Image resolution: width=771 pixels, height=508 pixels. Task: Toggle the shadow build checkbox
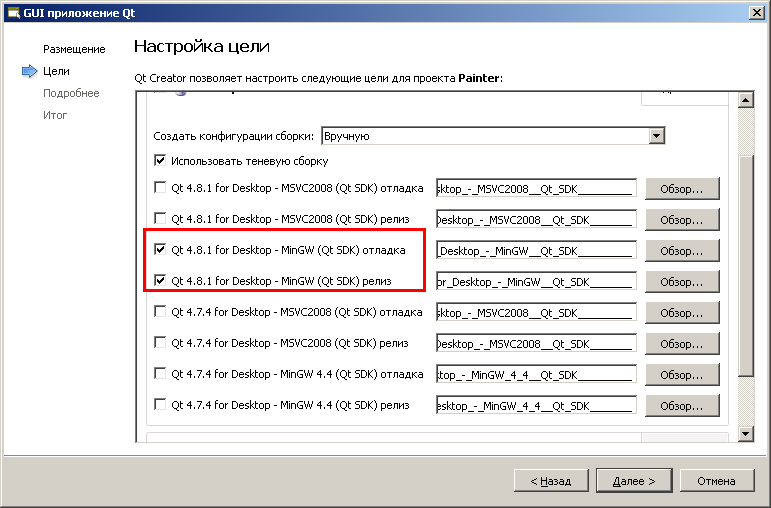(160, 160)
